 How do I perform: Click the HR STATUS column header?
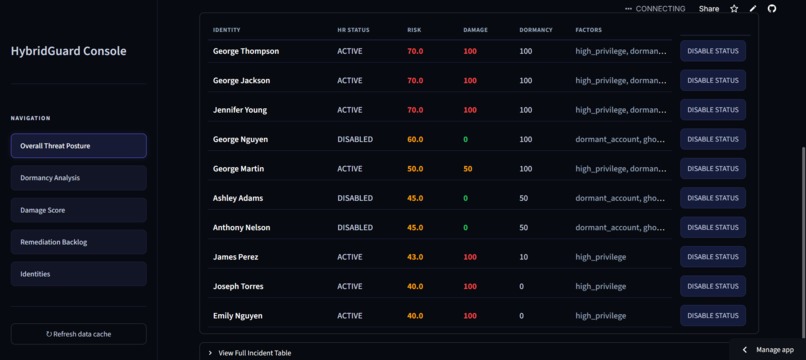coord(353,30)
